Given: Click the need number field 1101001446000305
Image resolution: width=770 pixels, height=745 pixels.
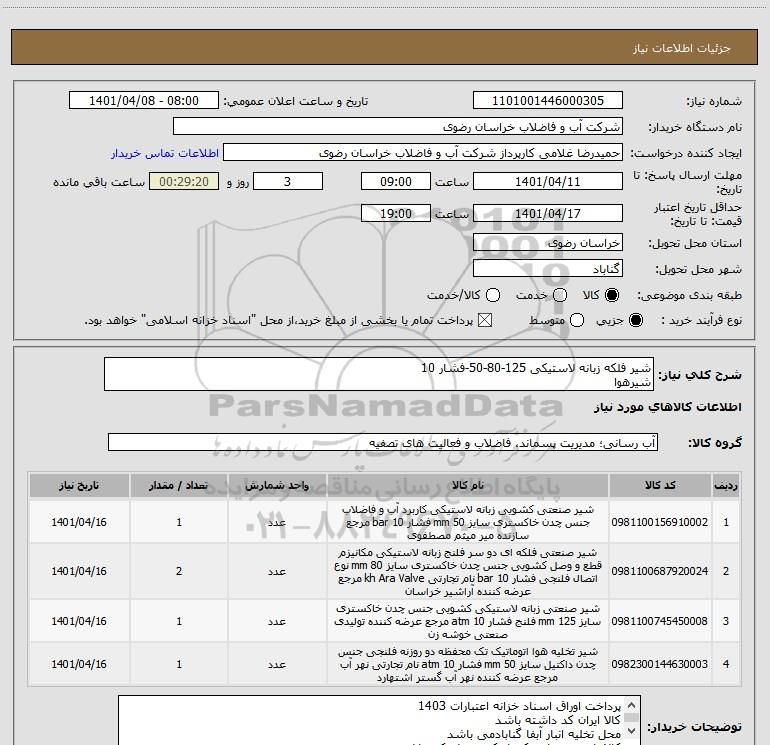Looking at the screenshot, I should (548, 100).
